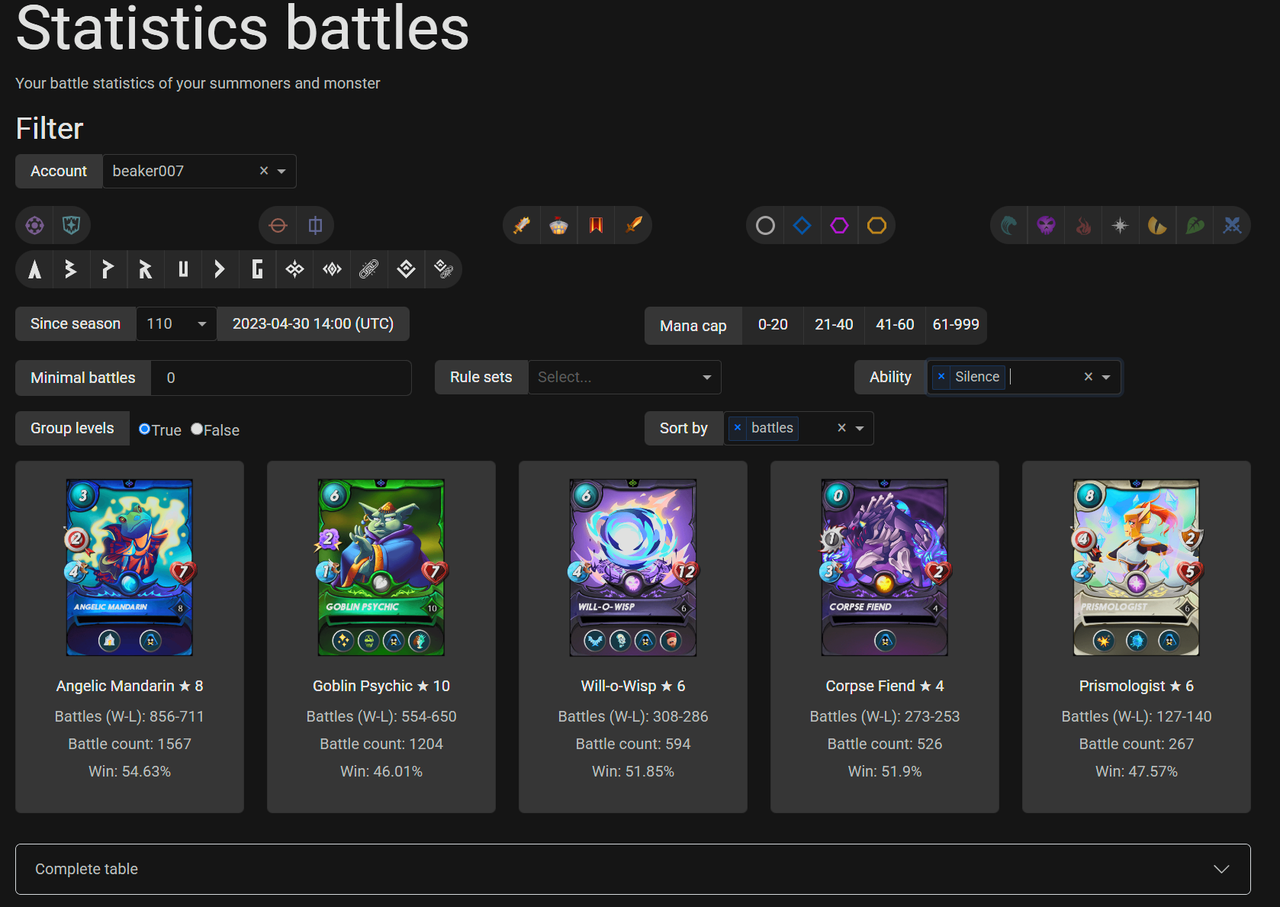Click the Minimal battles input field
The height and width of the screenshot is (907, 1280).
tap(281, 378)
